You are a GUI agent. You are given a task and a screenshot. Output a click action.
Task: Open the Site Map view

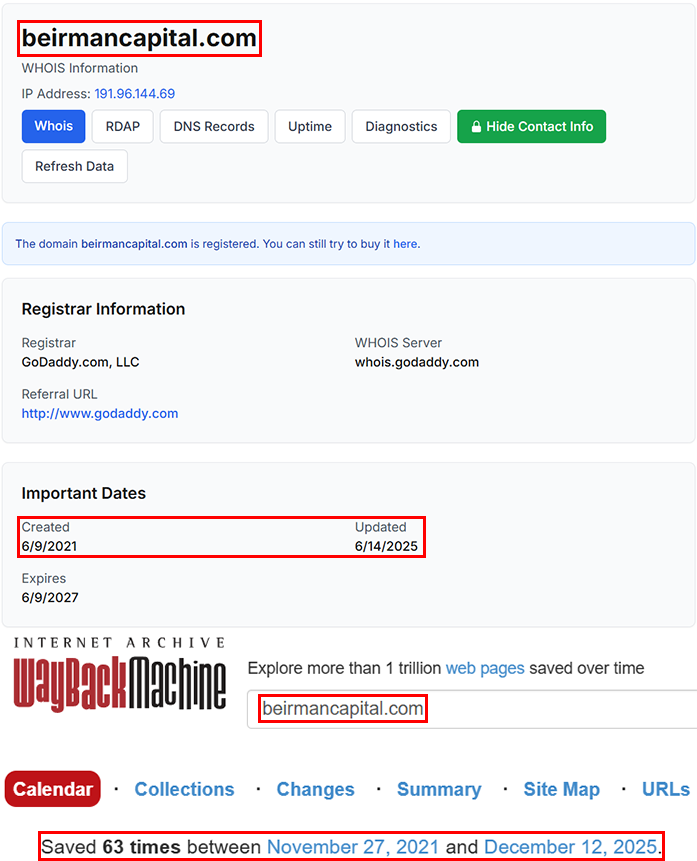click(x=561, y=789)
